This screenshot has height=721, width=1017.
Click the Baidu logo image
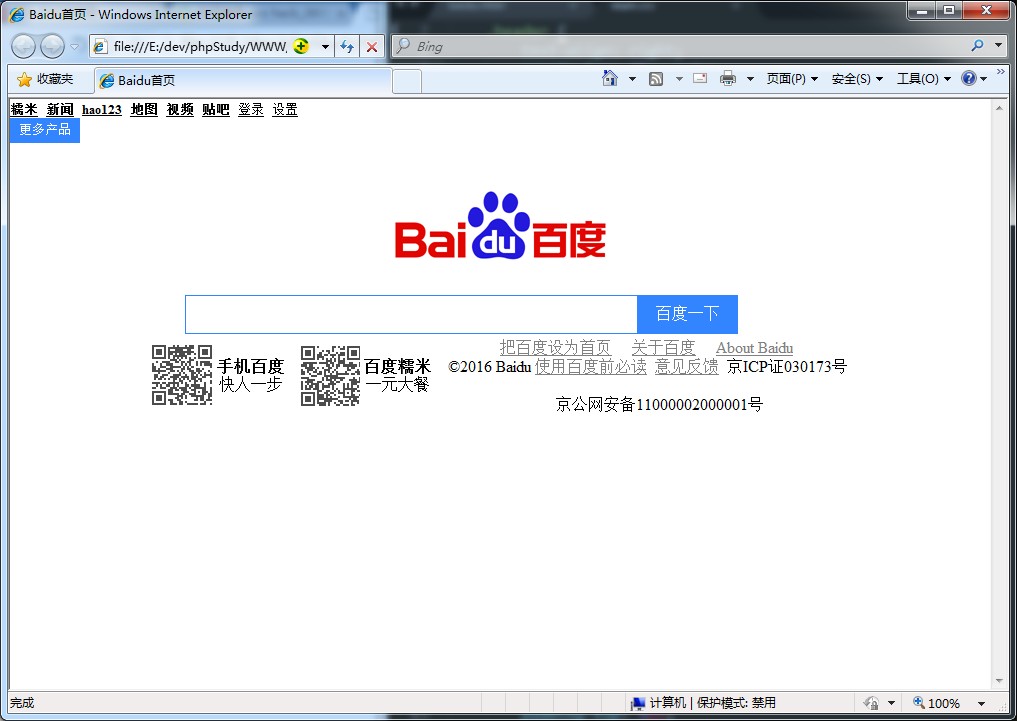501,226
